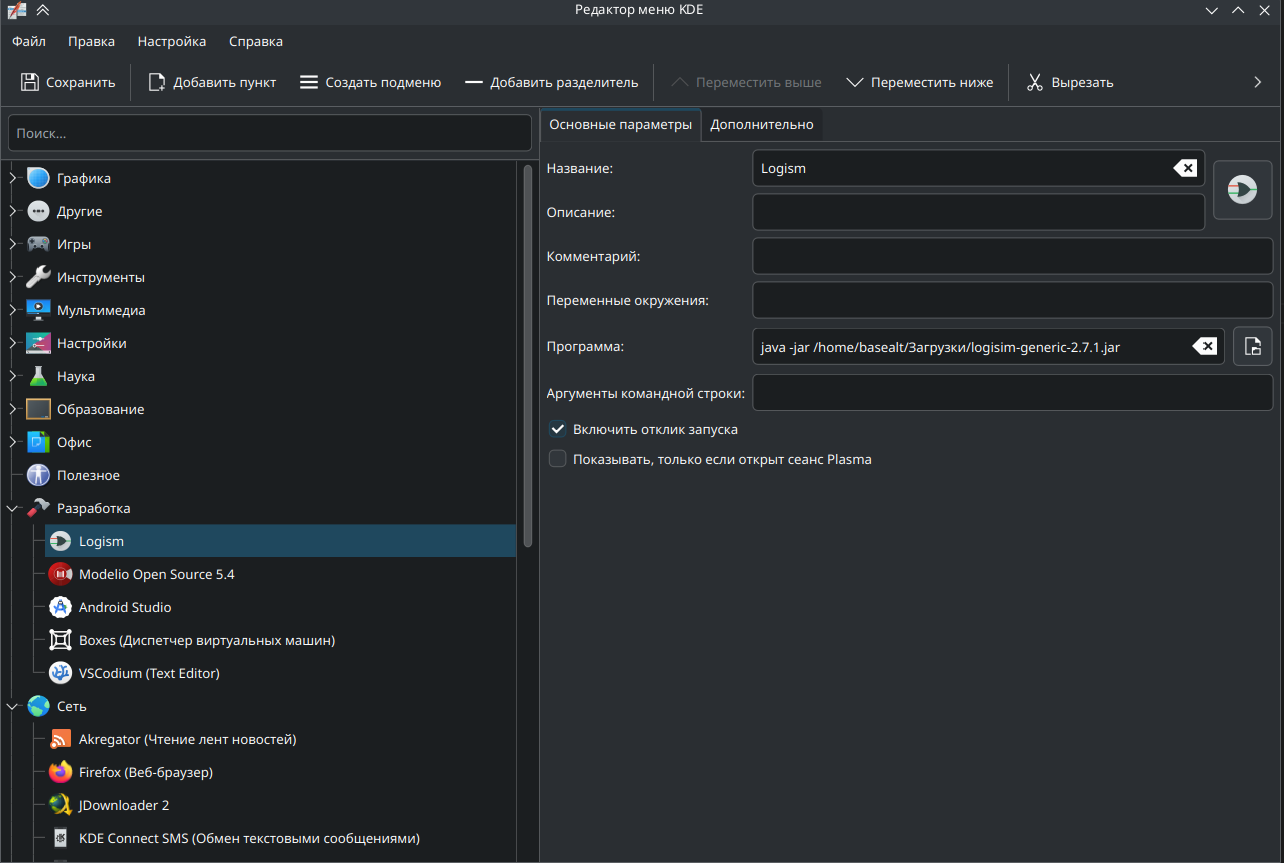The width and height of the screenshot is (1284, 863).
Task: Click the keep-above double-chevron title bar icon
Action: point(42,10)
